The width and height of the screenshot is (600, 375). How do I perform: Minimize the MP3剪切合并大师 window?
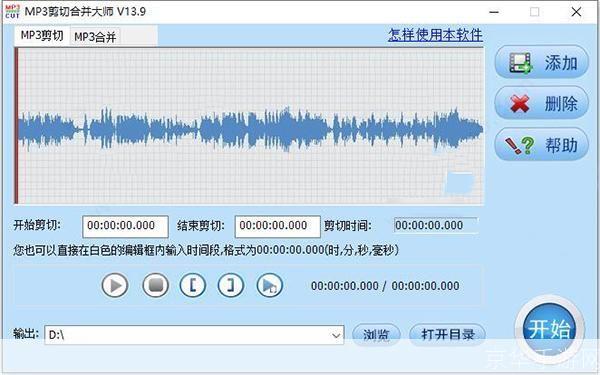click(x=494, y=12)
